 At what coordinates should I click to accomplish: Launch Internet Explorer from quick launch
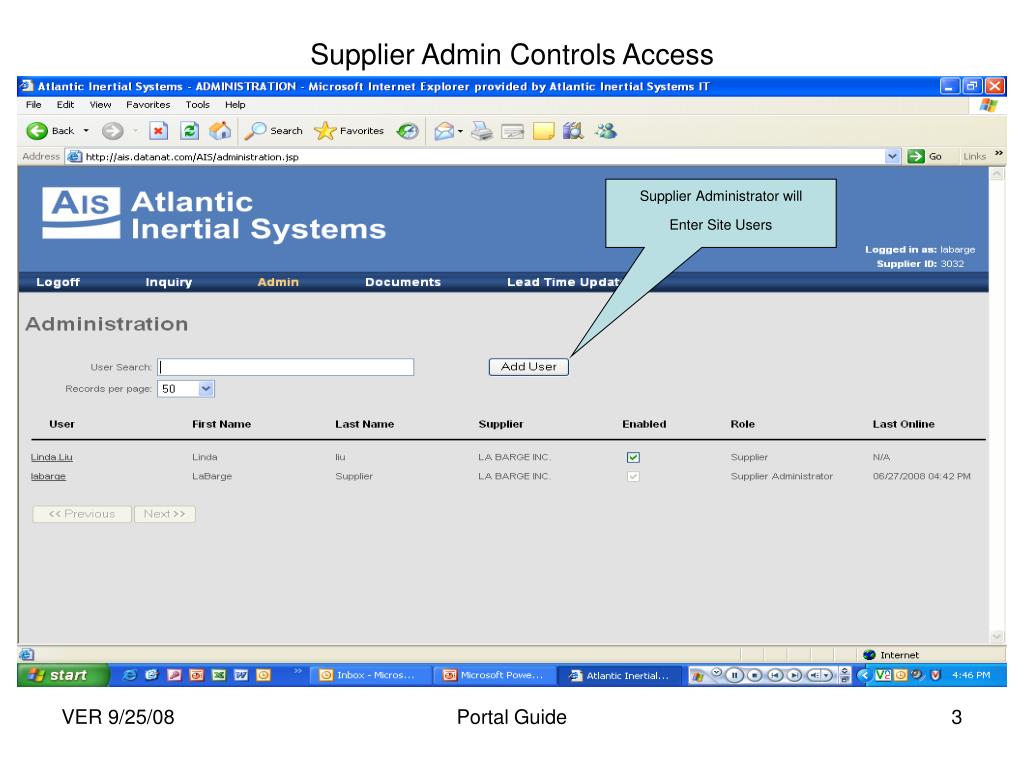(129, 675)
